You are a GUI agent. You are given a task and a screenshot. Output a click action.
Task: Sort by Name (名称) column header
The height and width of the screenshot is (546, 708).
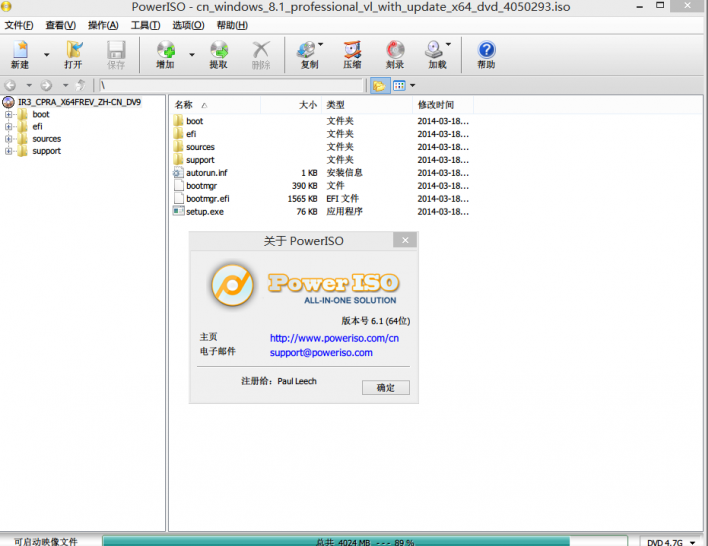(215, 105)
